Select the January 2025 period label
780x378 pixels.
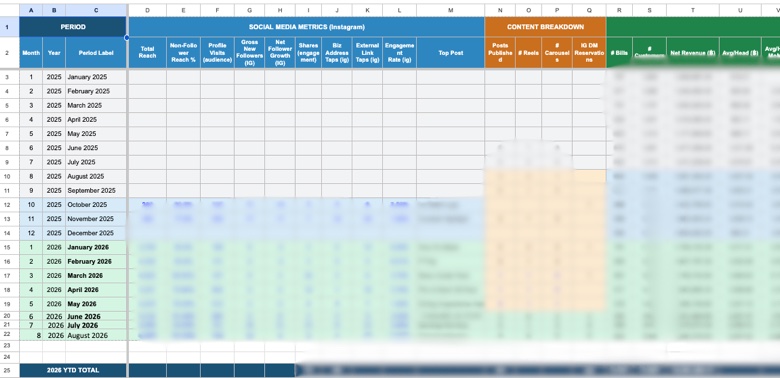coord(96,77)
